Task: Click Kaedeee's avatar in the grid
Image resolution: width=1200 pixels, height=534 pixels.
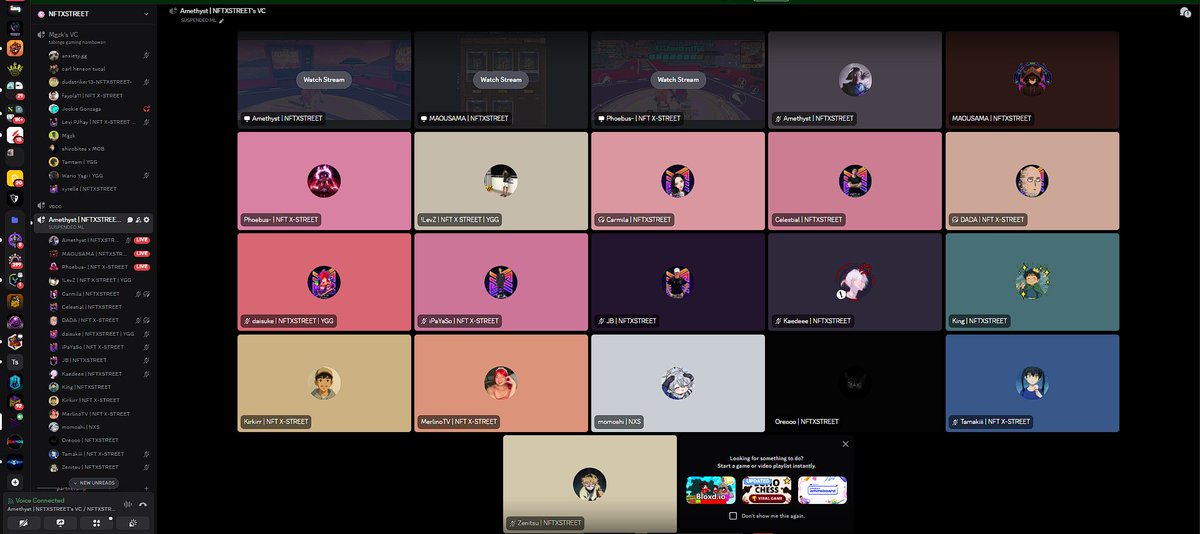Action: coord(855,282)
